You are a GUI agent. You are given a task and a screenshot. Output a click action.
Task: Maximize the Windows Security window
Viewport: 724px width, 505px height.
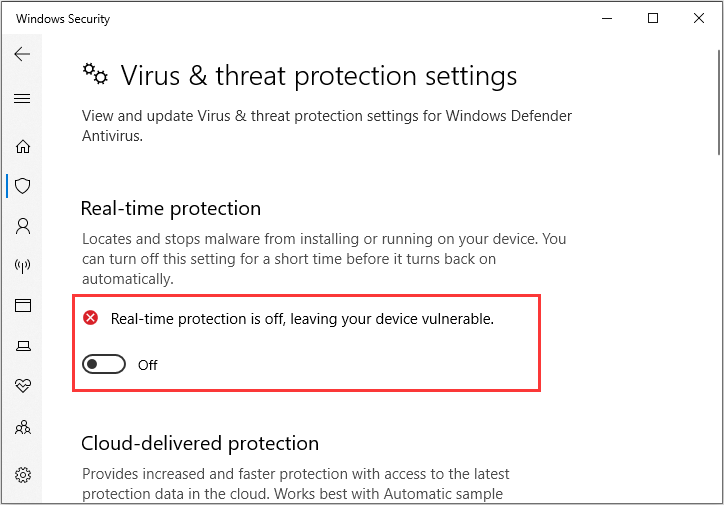[653, 18]
